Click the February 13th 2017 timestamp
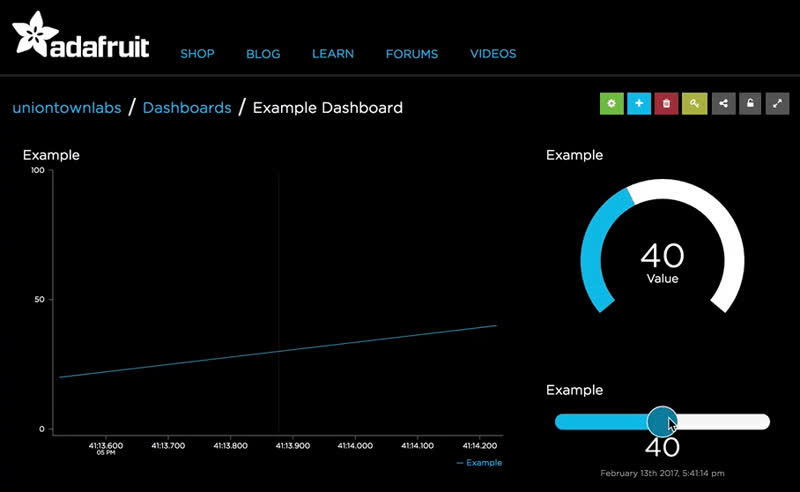Viewport: 800px width, 492px height. click(662, 473)
